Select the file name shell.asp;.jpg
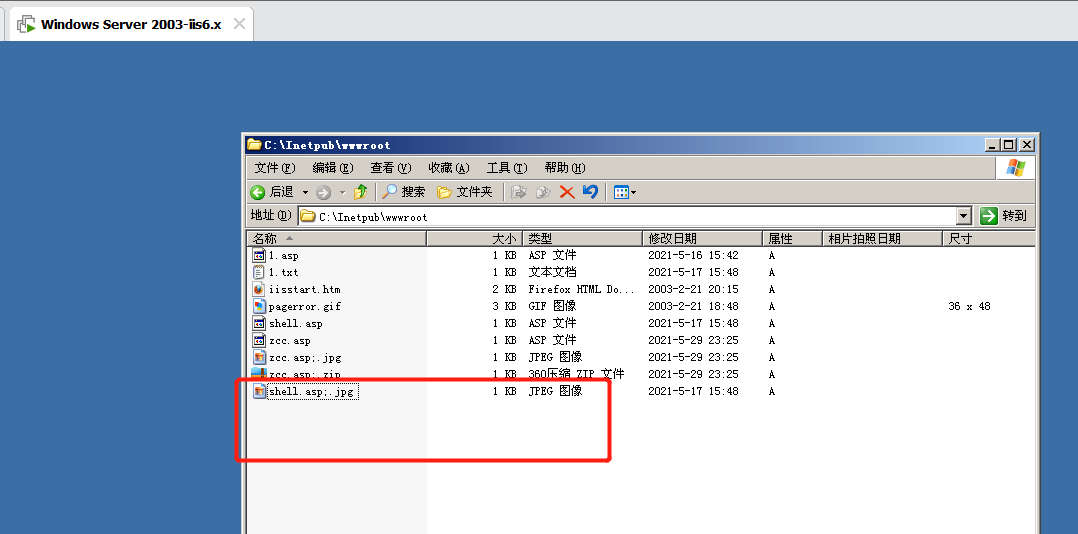The image size is (1078, 534). click(313, 392)
